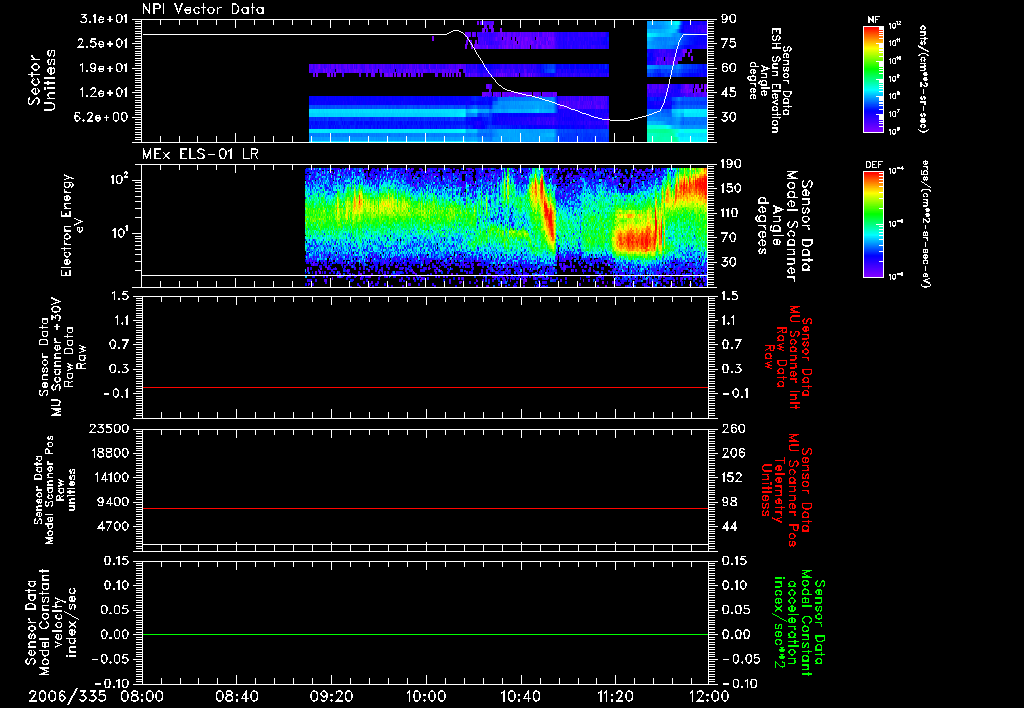The image size is (1024, 708).
Task: Select the NF rainbow color bar
Action: click(874, 79)
